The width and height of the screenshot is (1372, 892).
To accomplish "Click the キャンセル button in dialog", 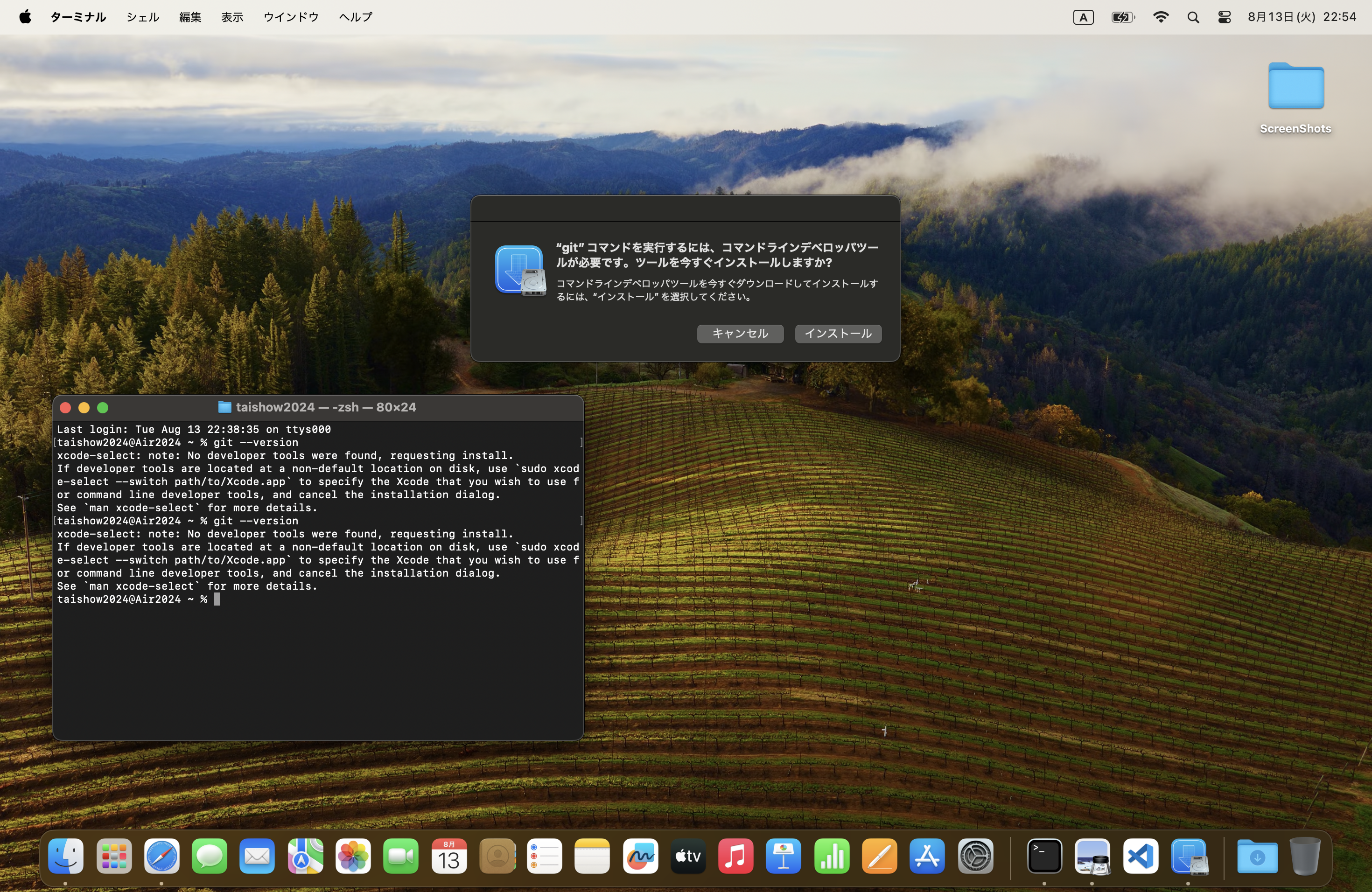I will (740, 334).
